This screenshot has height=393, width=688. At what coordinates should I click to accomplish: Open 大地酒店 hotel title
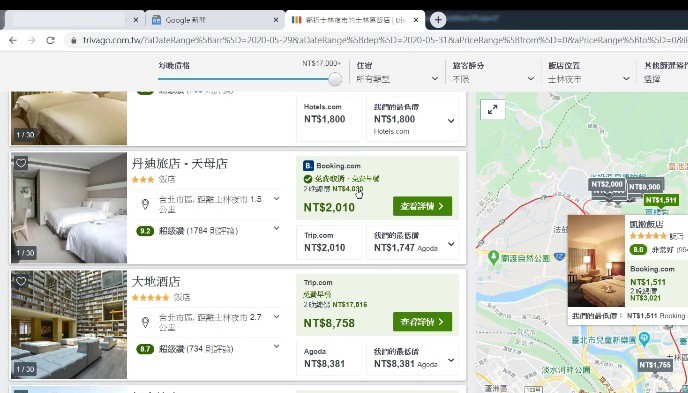(x=156, y=281)
